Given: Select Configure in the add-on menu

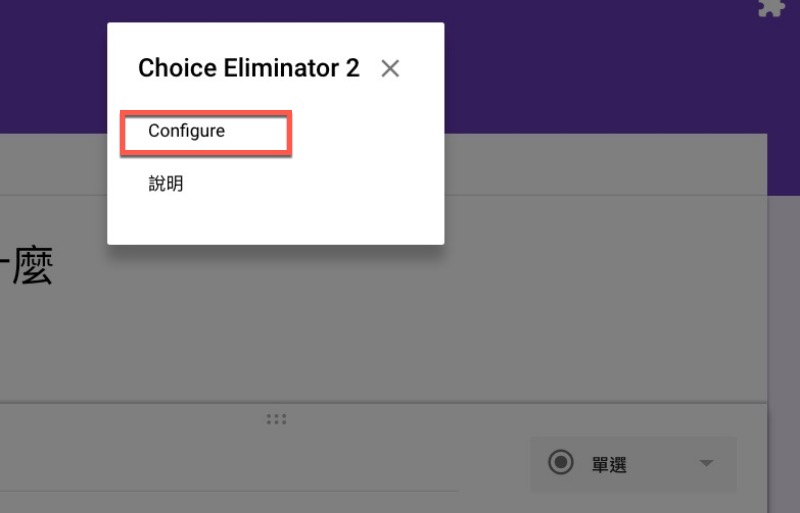Looking at the screenshot, I should tap(187, 131).
